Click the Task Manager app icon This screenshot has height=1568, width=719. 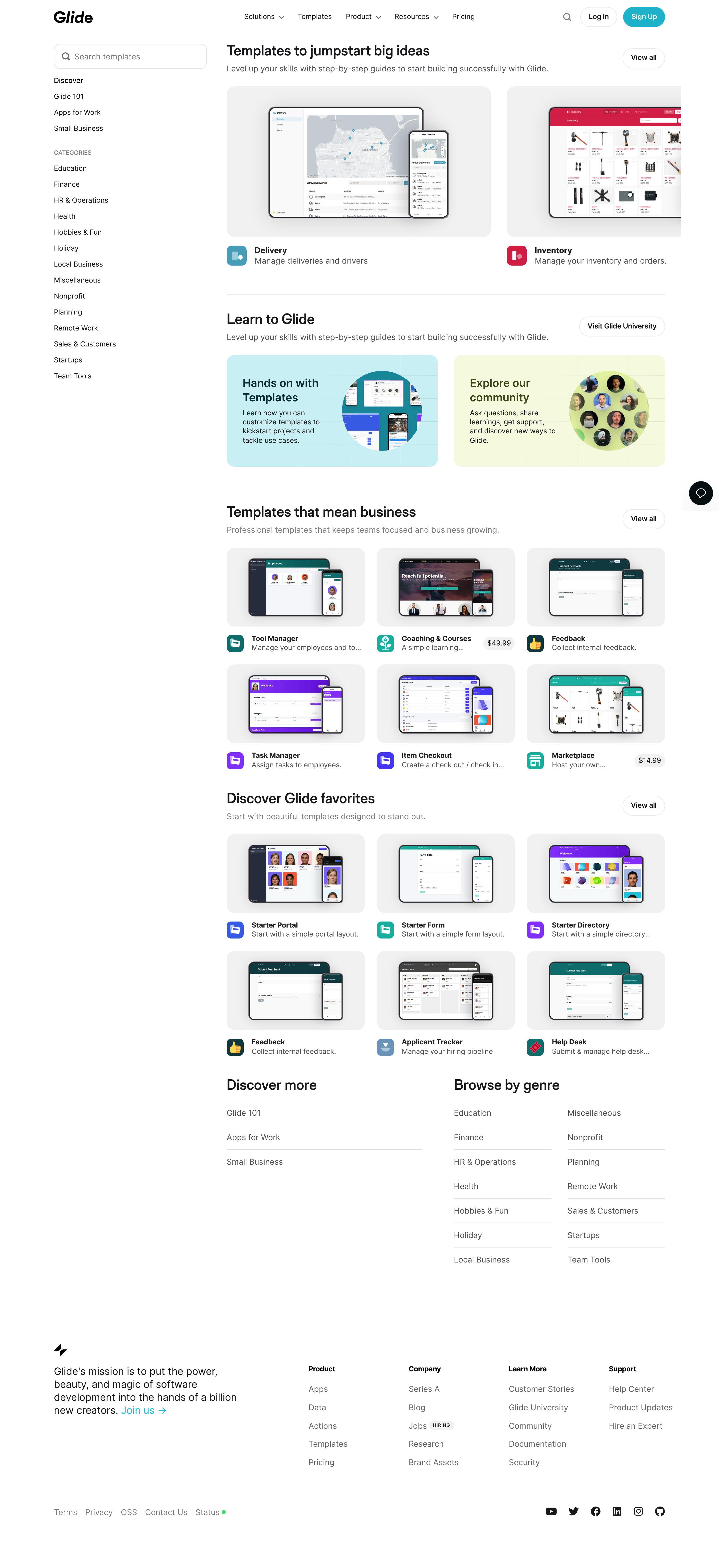tap(235, 760)
